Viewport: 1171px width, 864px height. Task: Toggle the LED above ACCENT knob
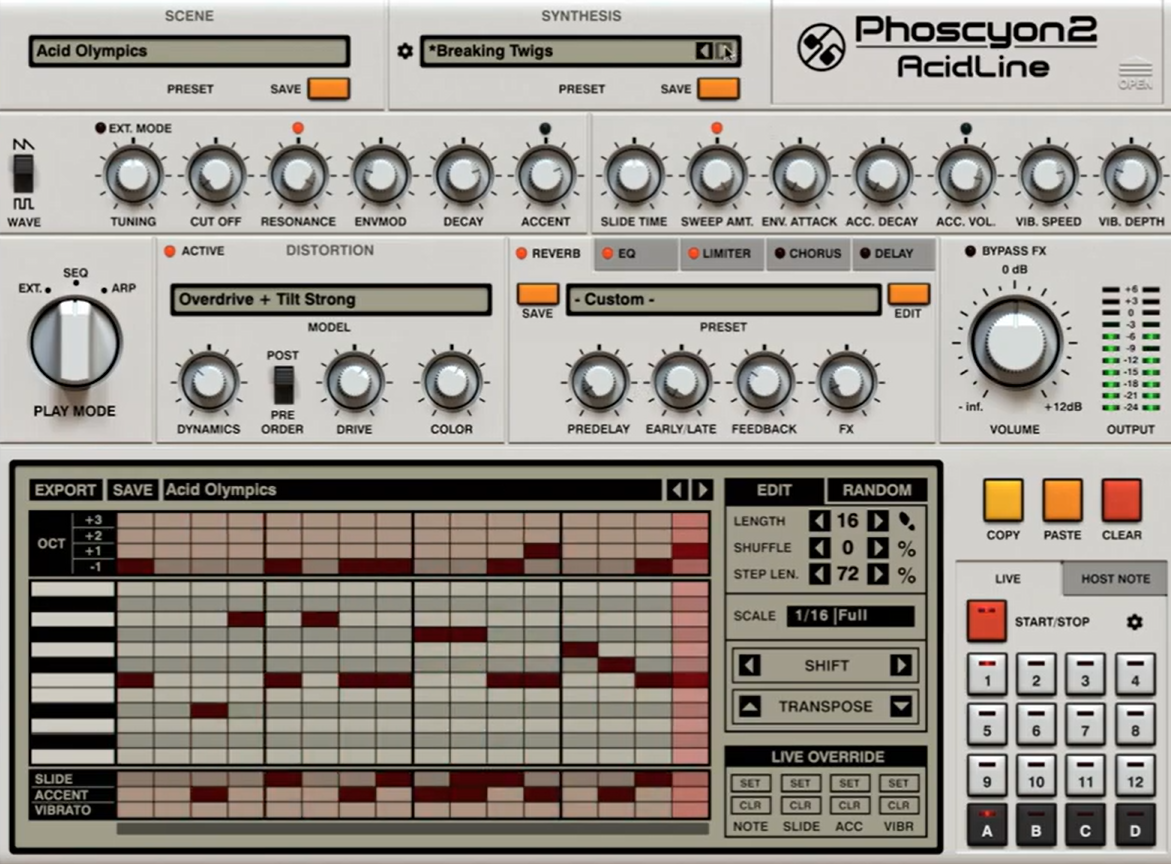(x=545, y=128)
